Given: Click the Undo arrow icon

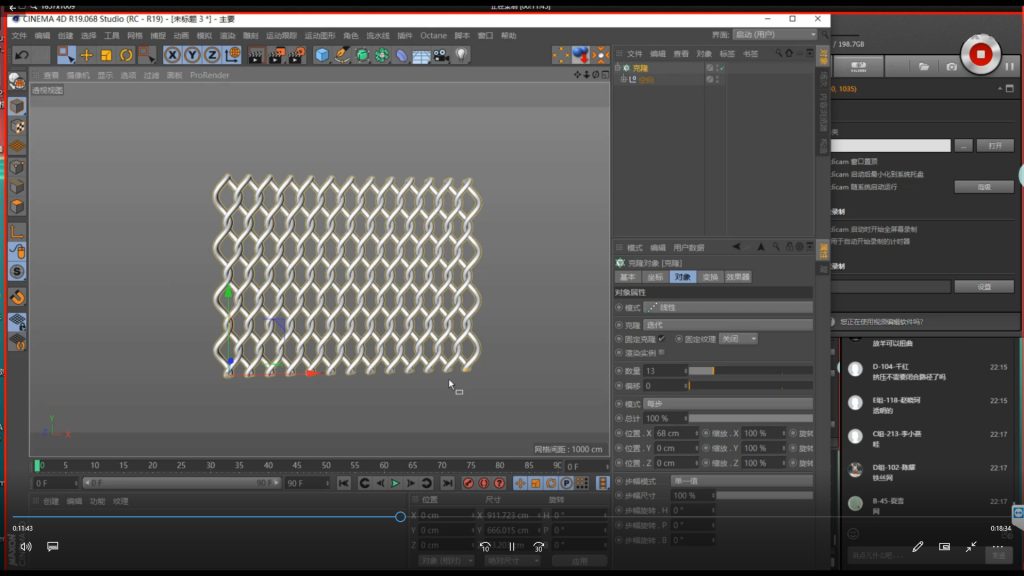Looking at the screenshot, I should (21, 55).
